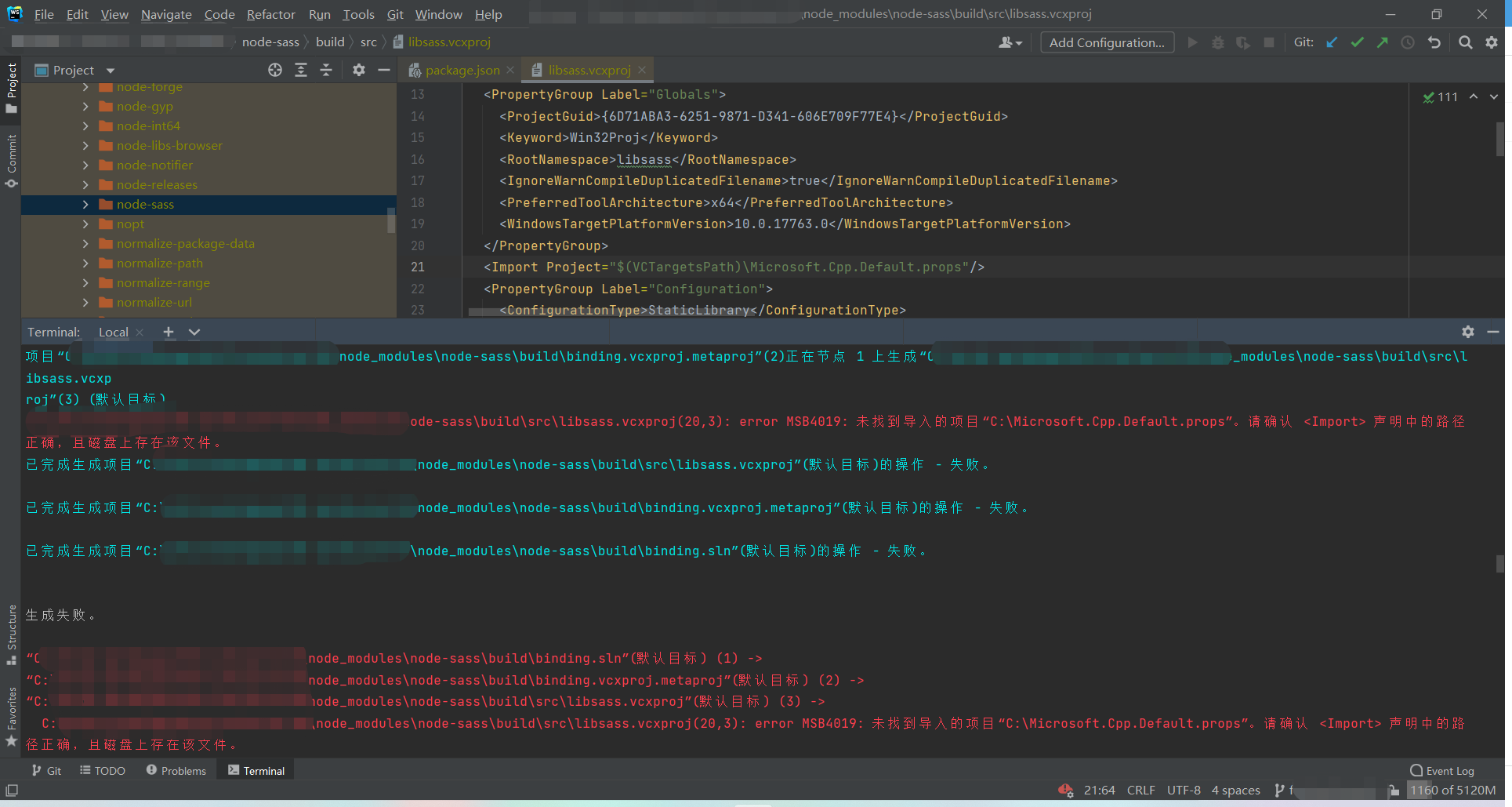
Task: Click the Stop square icon
Action: 1269,42
